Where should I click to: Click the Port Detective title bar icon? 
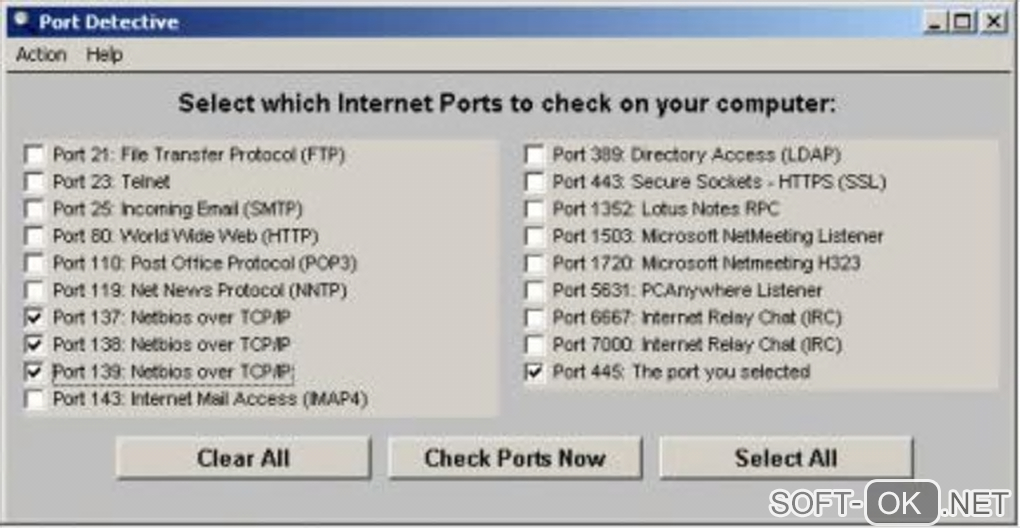(20, 20)
